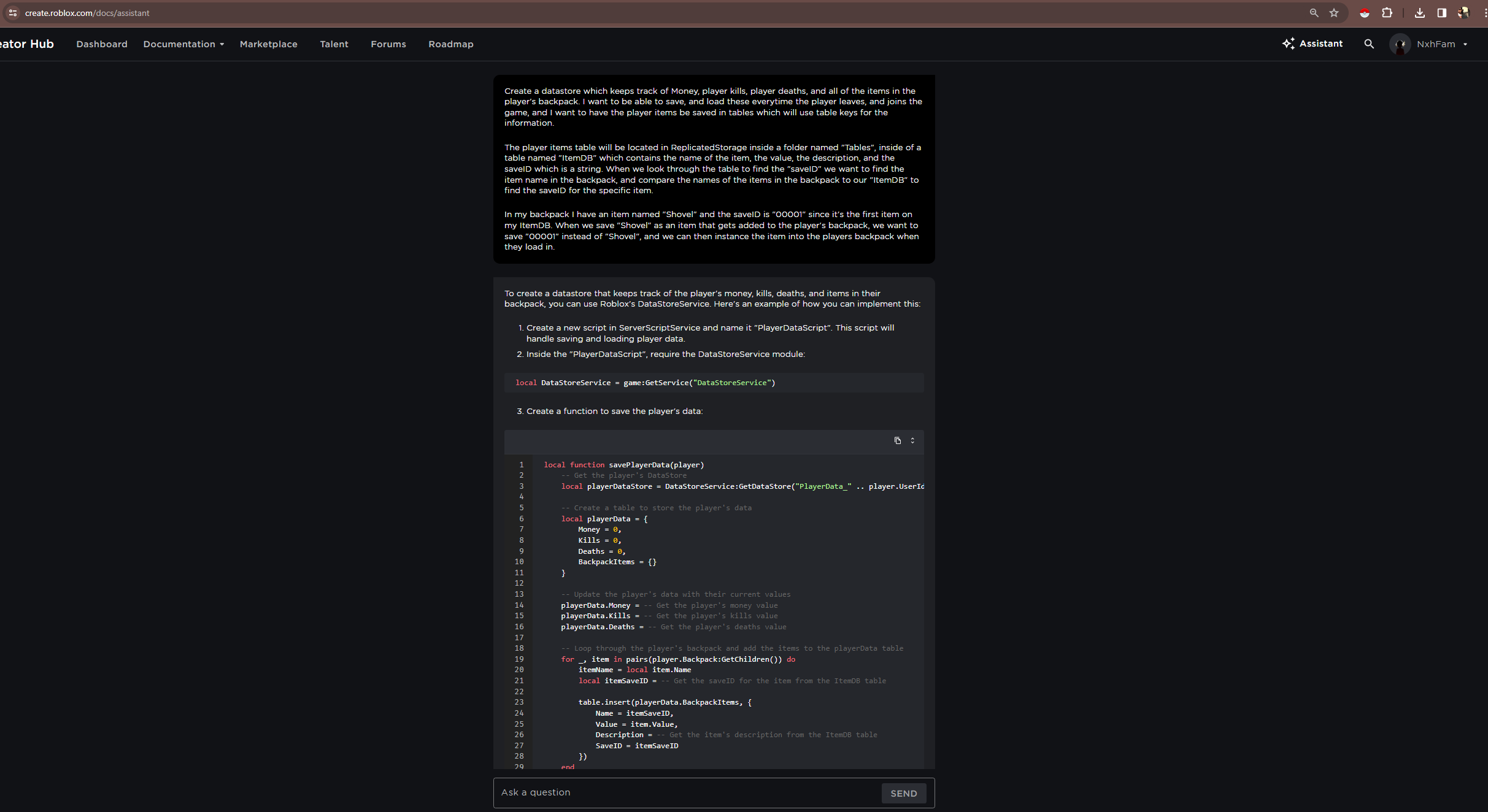
Task: Visit the Roadmap page
Action: click(x=450, y=44)
